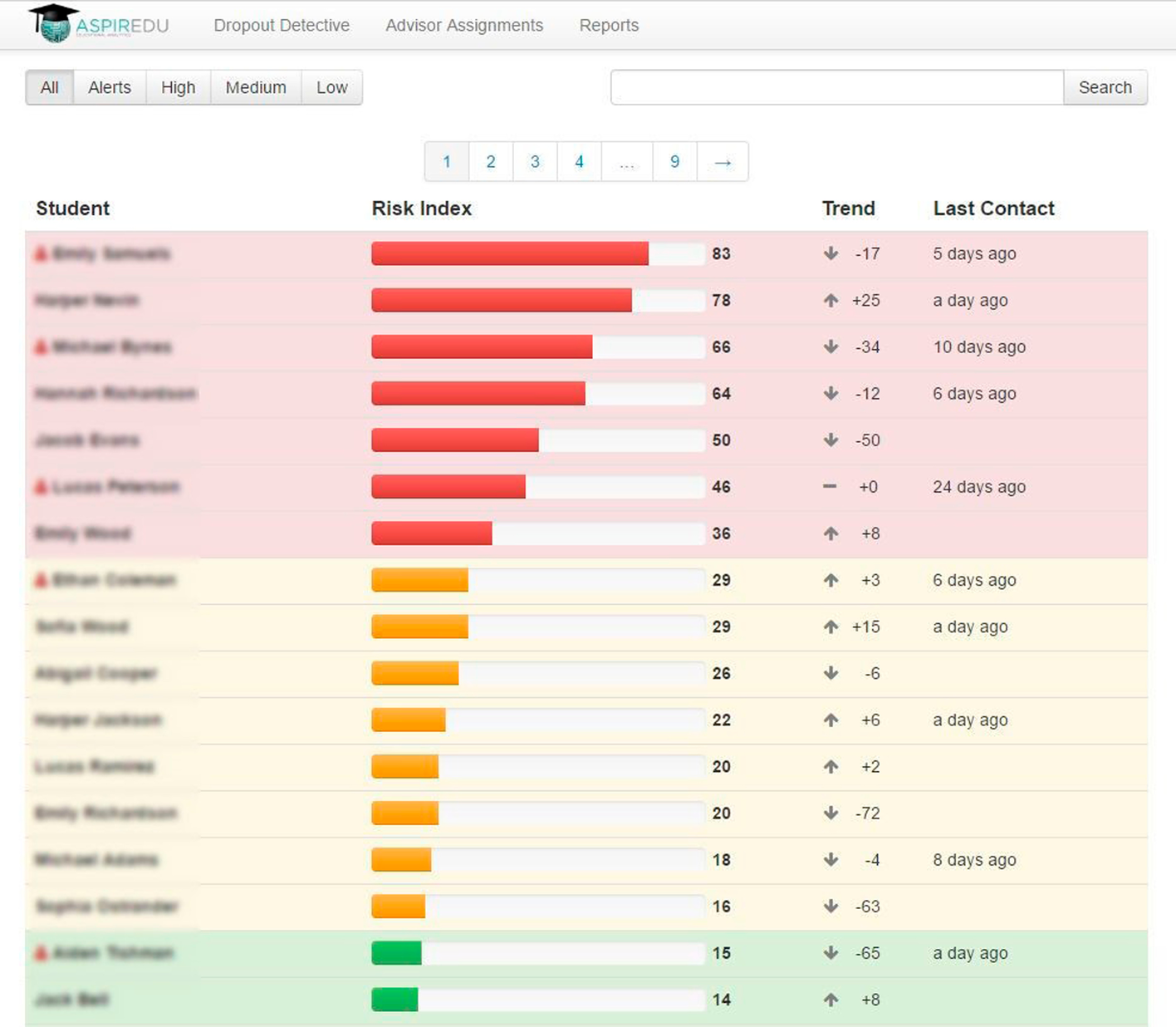
Task: Go to page 3 in pagination
Action: pos(535,161)
